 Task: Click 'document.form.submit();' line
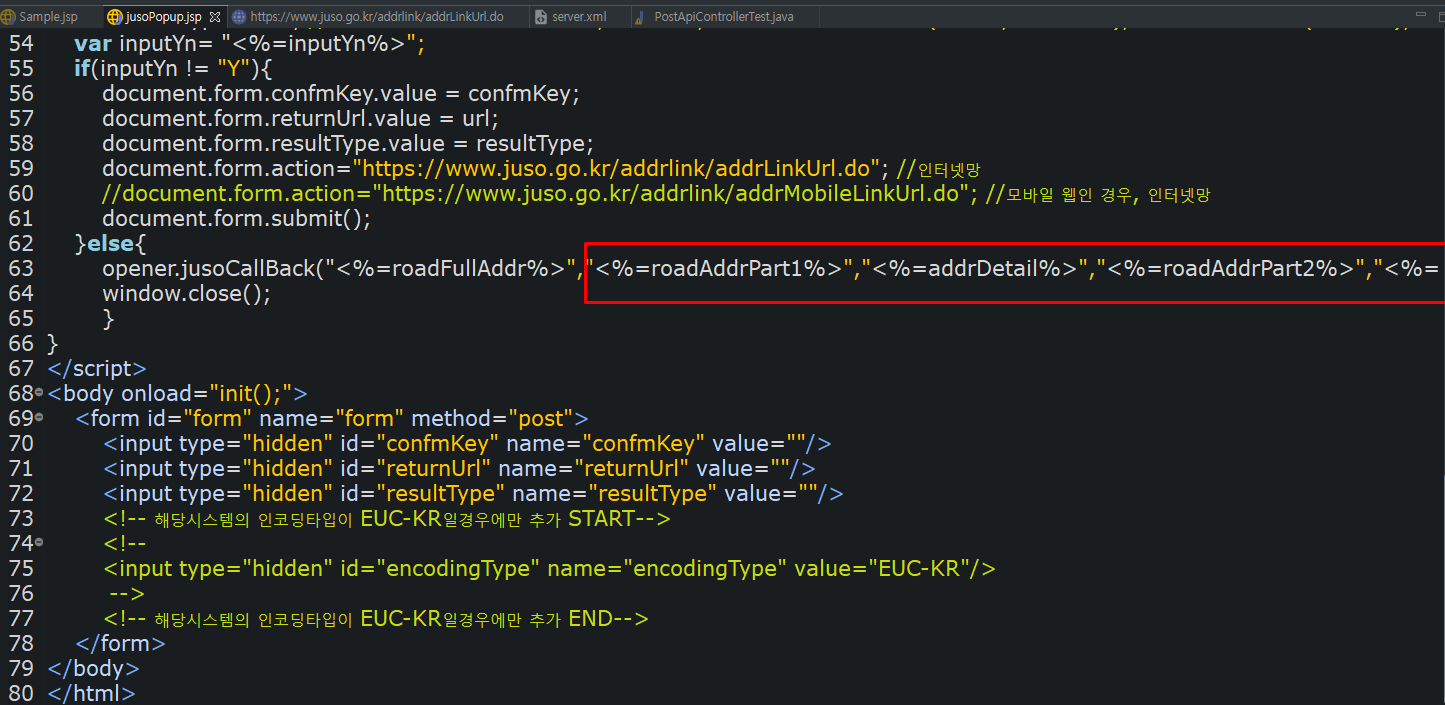click(x=236, y=218)
